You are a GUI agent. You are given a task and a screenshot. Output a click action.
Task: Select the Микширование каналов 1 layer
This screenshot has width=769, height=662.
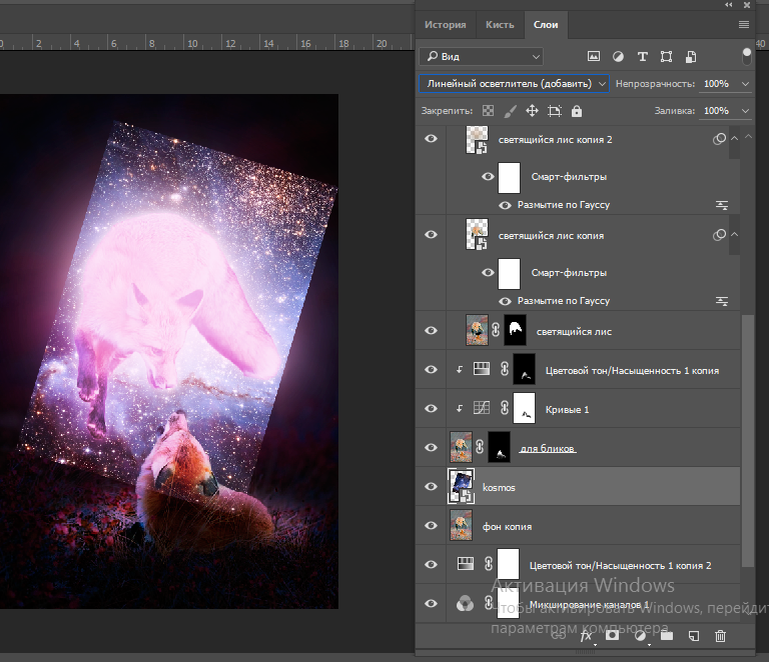click(x=589, y=605)
